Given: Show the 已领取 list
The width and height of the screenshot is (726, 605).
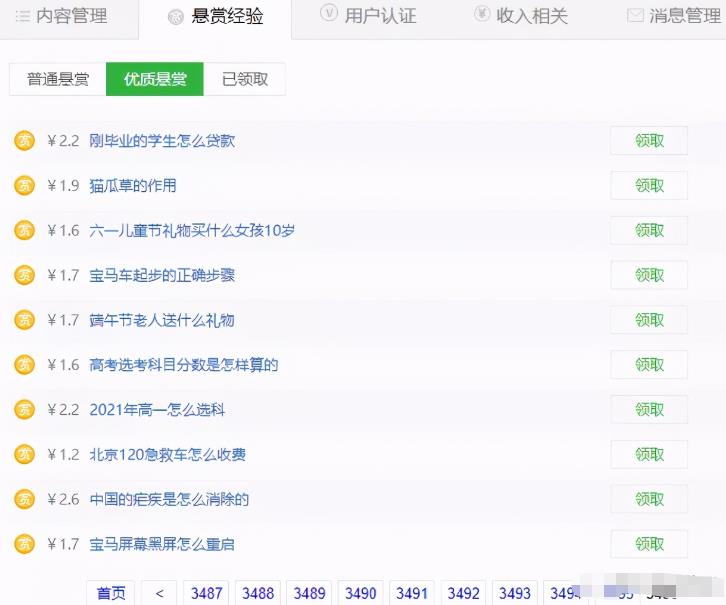Looking at the screenshot, I should point(245,79).
